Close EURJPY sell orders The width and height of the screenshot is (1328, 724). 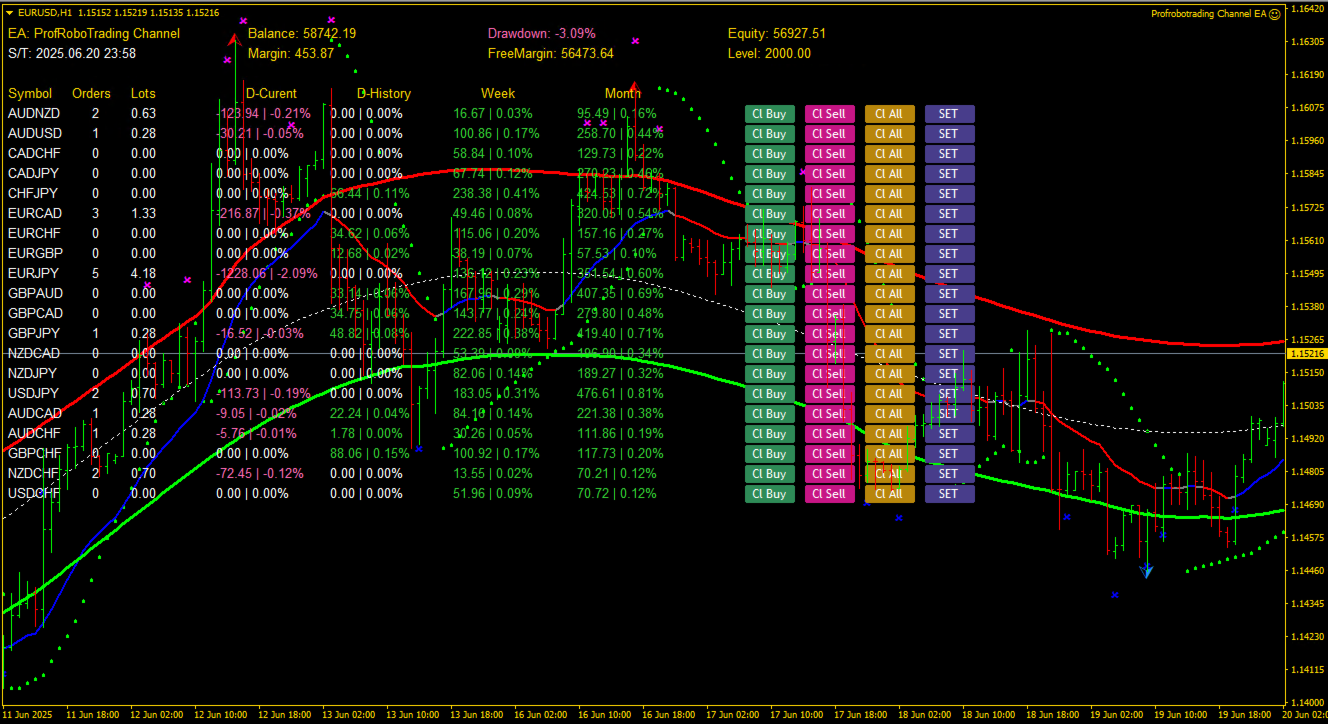tap(829, 274)
